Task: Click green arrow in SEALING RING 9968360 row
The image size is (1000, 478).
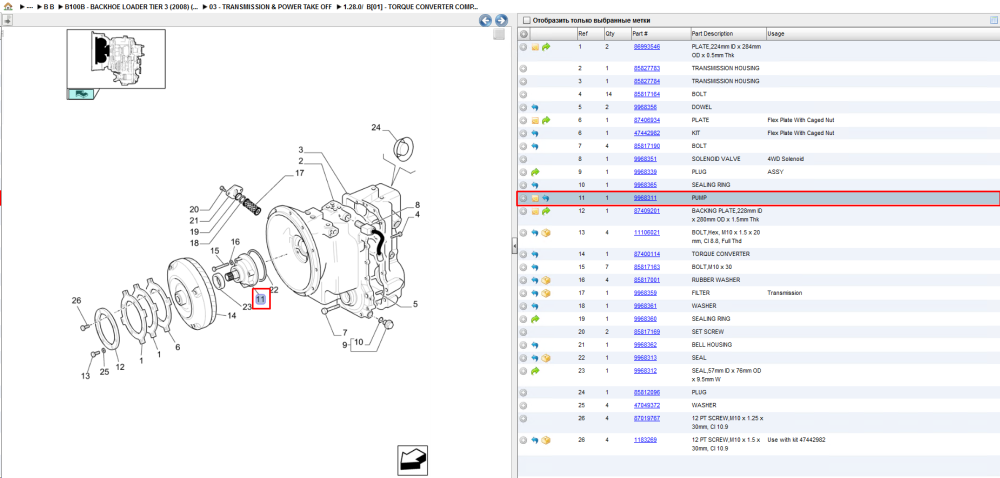Action: [535, 319]
